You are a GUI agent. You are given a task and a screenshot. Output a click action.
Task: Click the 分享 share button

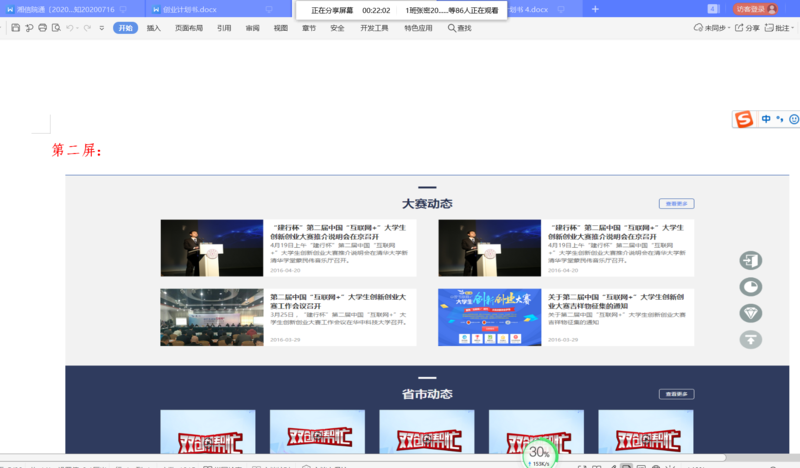[747, 28]
